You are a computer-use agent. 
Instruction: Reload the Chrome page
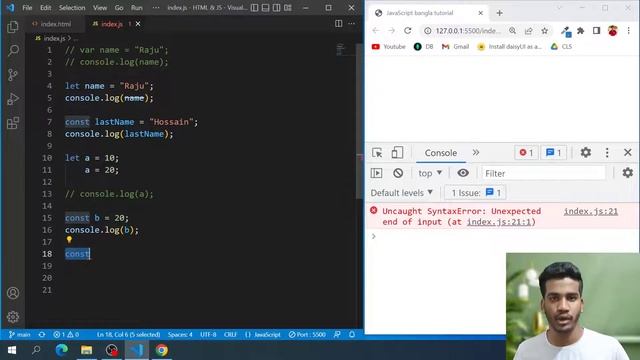(407, 31)
